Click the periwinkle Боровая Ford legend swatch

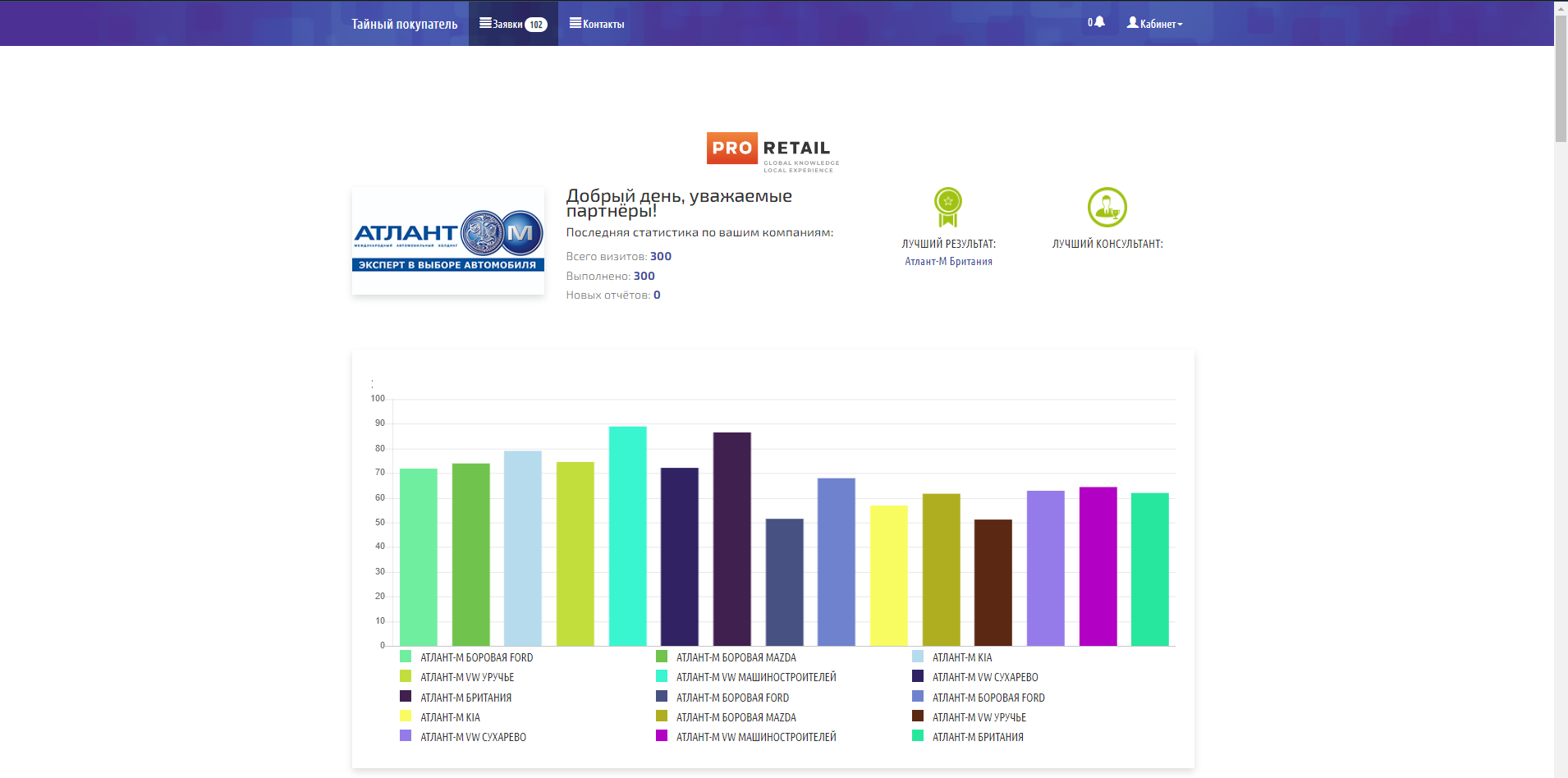click(918, 696)
